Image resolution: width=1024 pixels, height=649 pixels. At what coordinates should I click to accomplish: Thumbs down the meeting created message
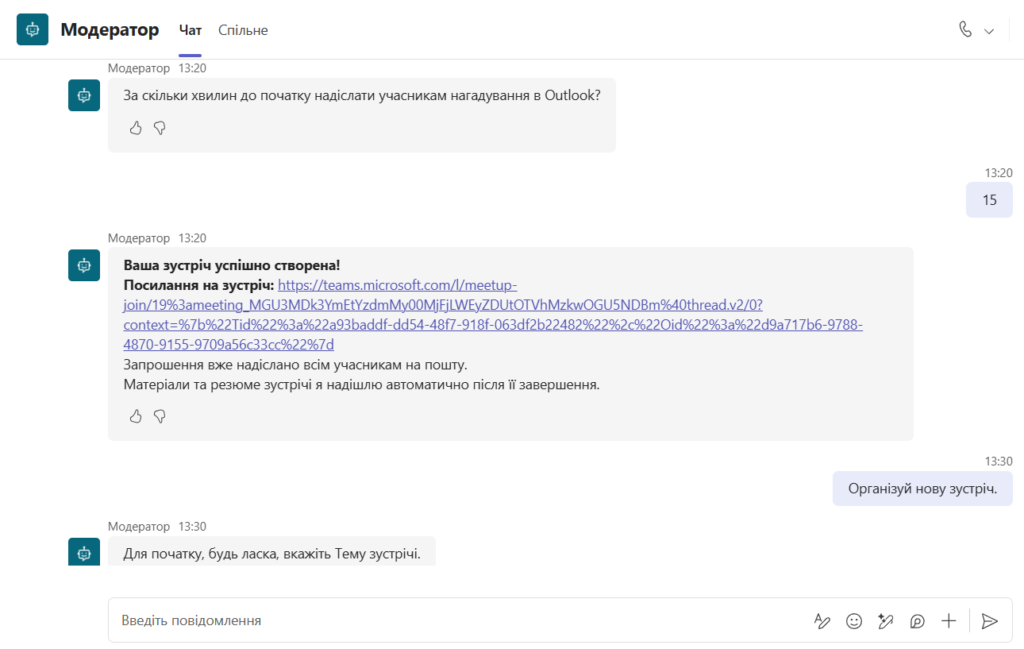pos(159,416)
